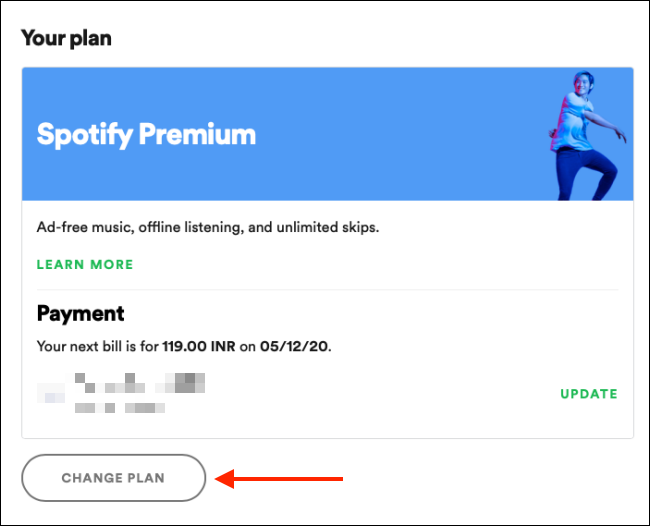The width and height of the screenshot is (650, 526).
Task: Click the word Spotify in the banner
Action: pyautogui.click(x=85, y=135)
